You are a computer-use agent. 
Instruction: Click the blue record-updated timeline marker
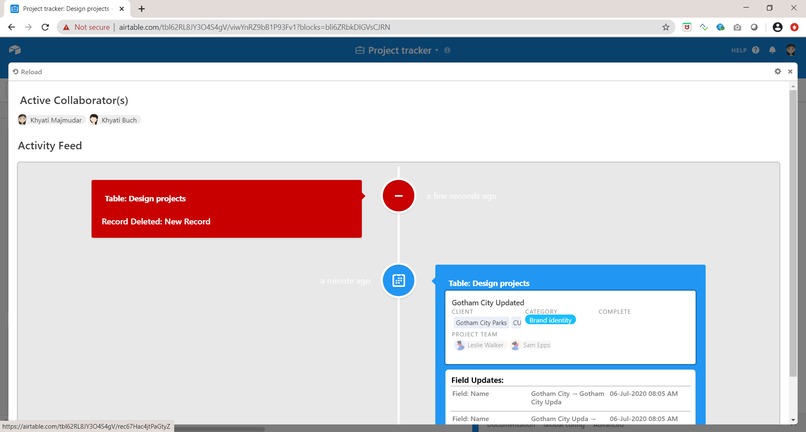(398, 280)
